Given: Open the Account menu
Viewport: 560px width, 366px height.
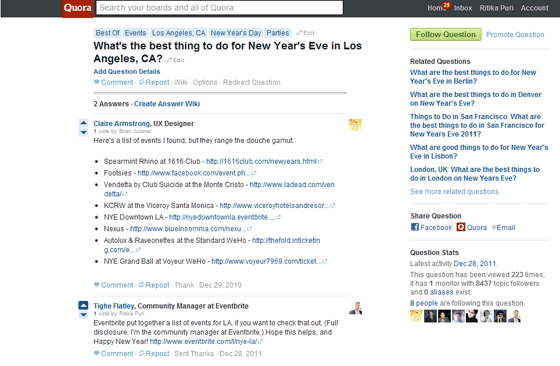Looking at the screenshot, I should tap(534, 8).
